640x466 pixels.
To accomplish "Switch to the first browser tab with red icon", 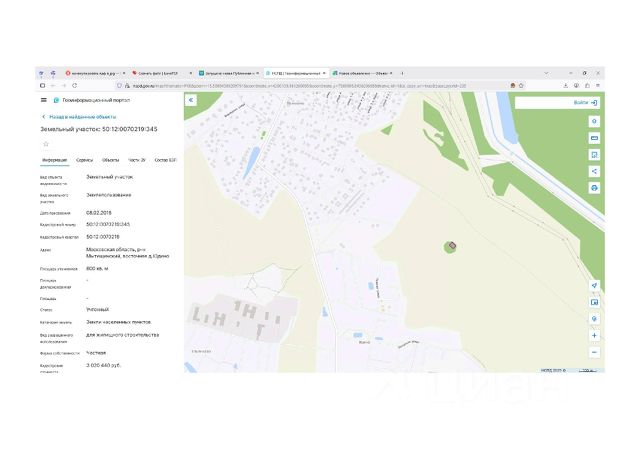I will pyautogui.click(x=95, y=73).
